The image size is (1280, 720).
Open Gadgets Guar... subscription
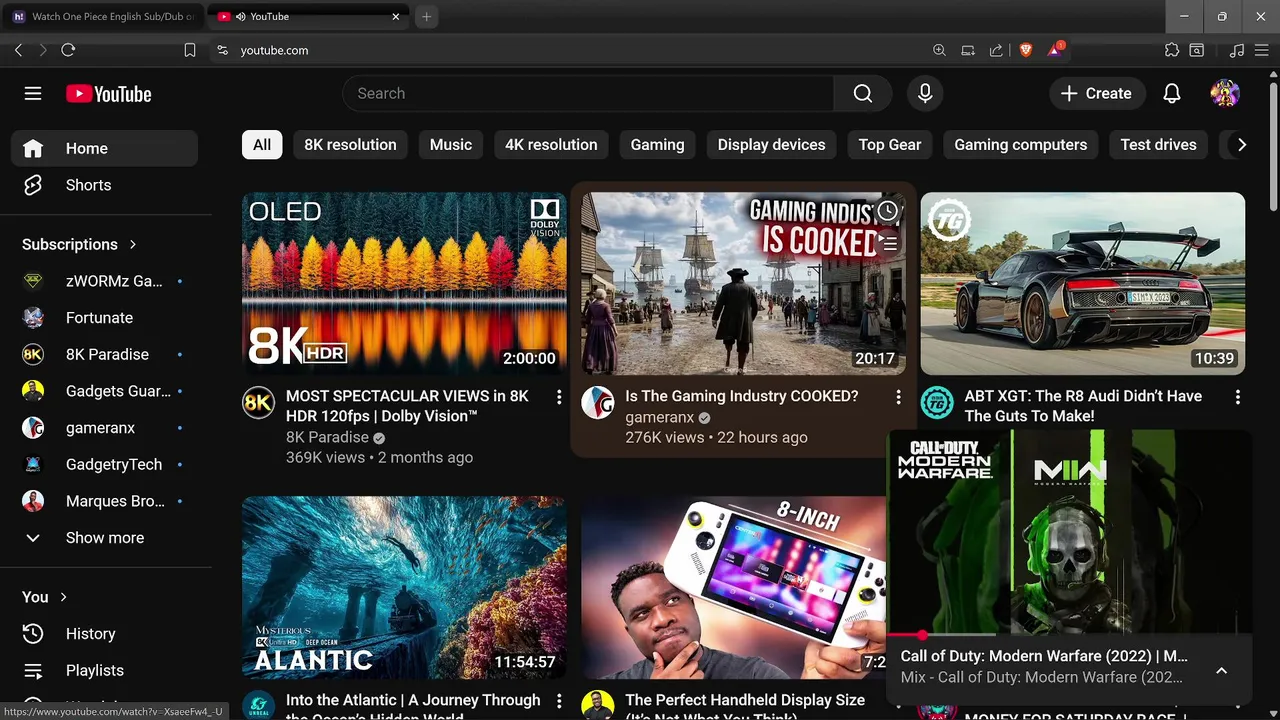point(105,391)
